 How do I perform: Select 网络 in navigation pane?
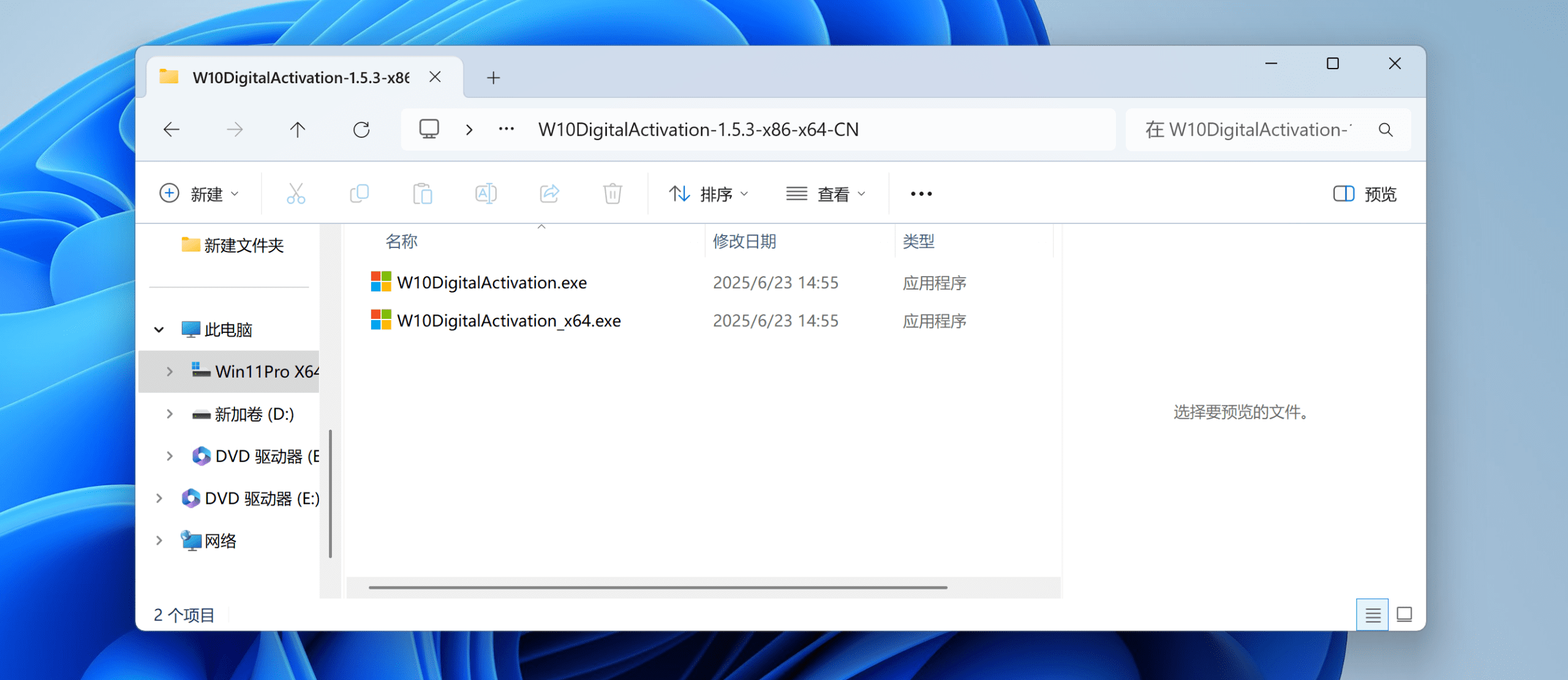click(209, 540)
